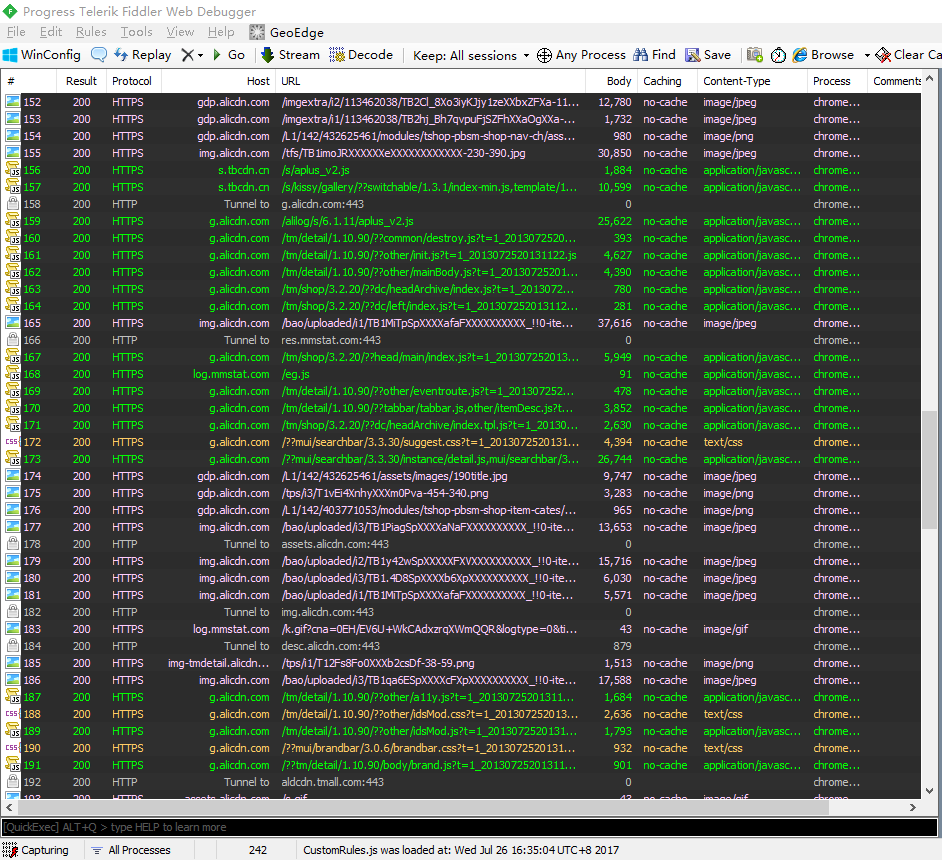Click lock icon of session 166
The image size is (942, 860).
[x=12, y=339]
